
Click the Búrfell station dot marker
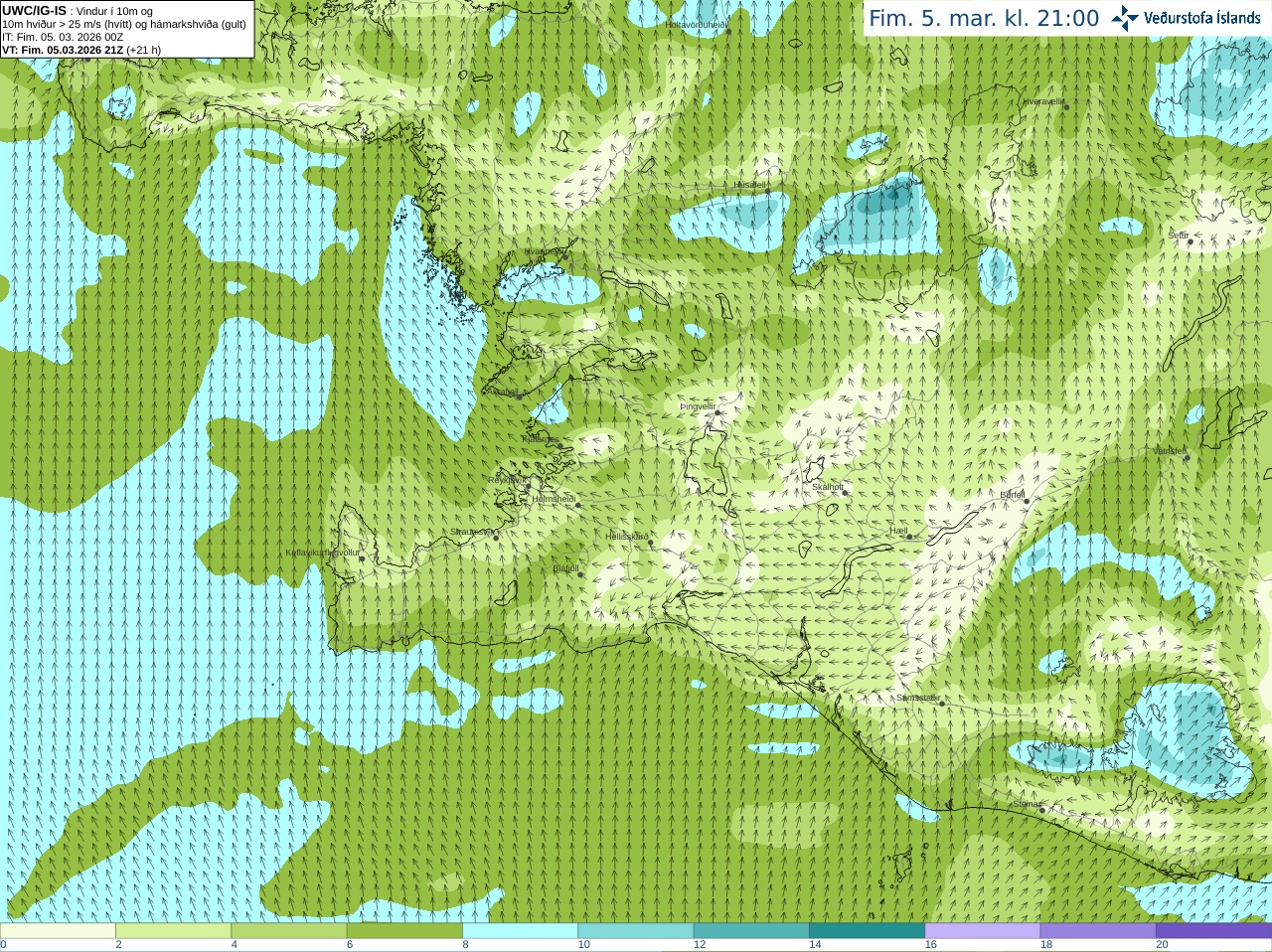(x=1027, y=501)
